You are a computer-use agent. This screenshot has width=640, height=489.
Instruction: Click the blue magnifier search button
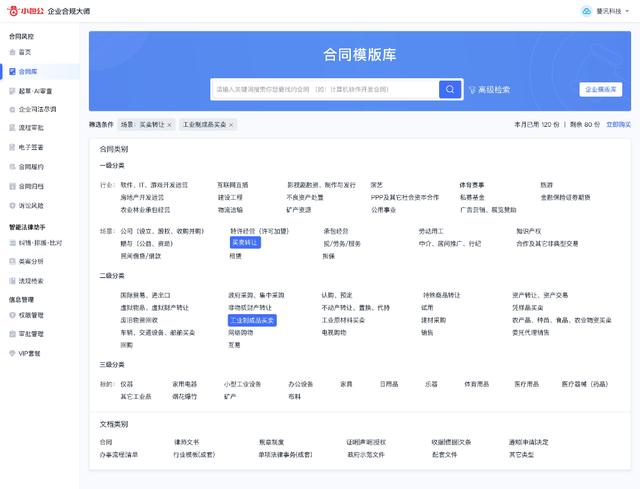[450, 89]
